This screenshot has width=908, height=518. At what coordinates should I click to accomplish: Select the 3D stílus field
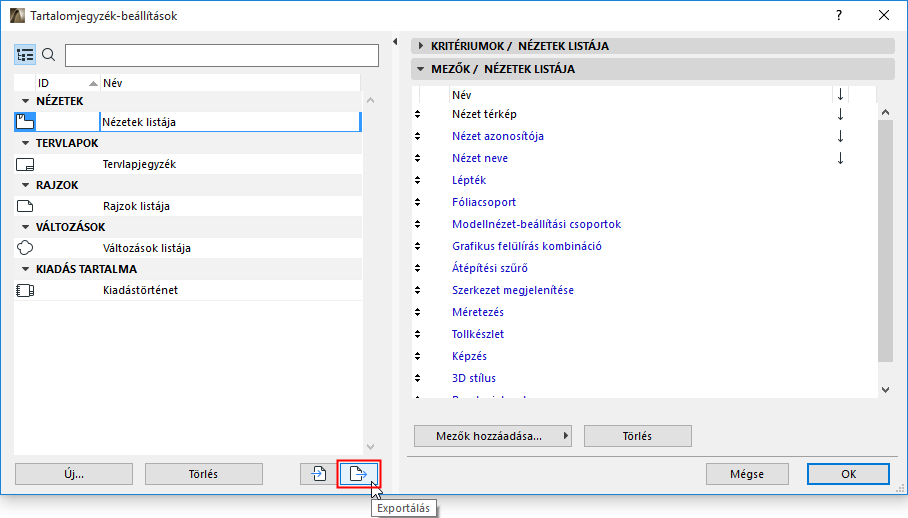[474, 379]
